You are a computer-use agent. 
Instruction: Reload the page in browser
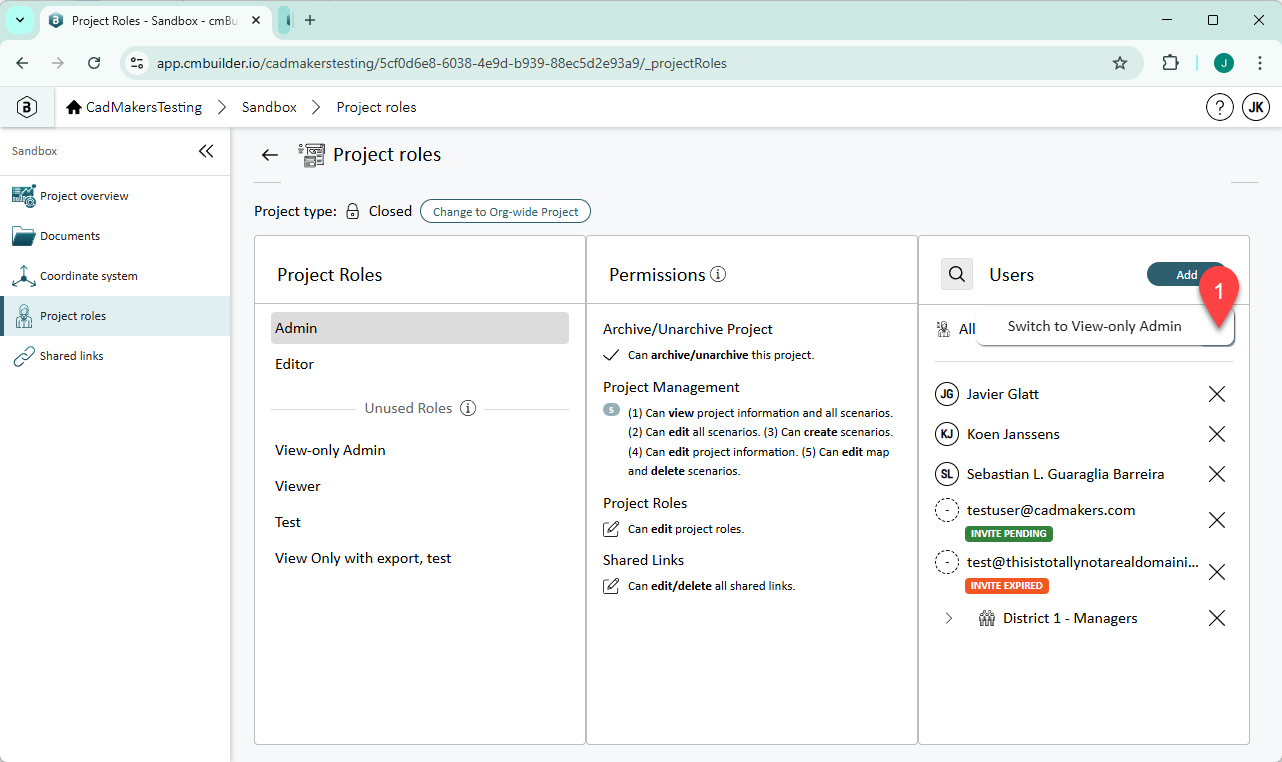94,63
